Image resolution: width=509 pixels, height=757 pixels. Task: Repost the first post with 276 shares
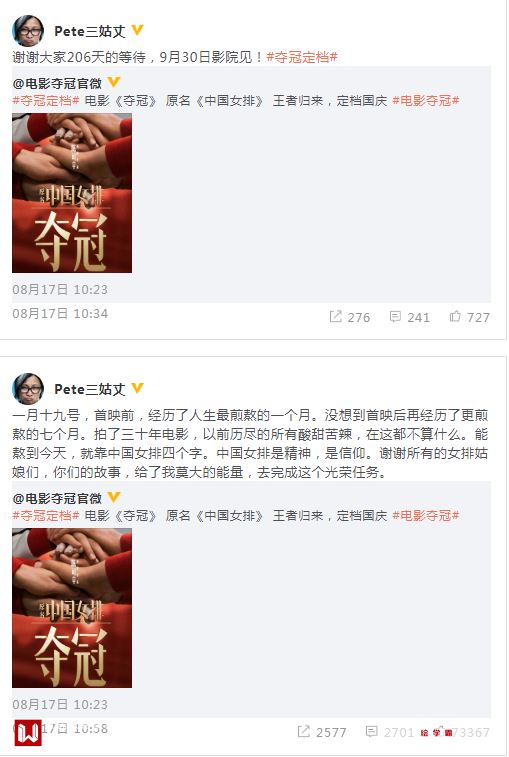pyautogui.click(x=350, y=317)
